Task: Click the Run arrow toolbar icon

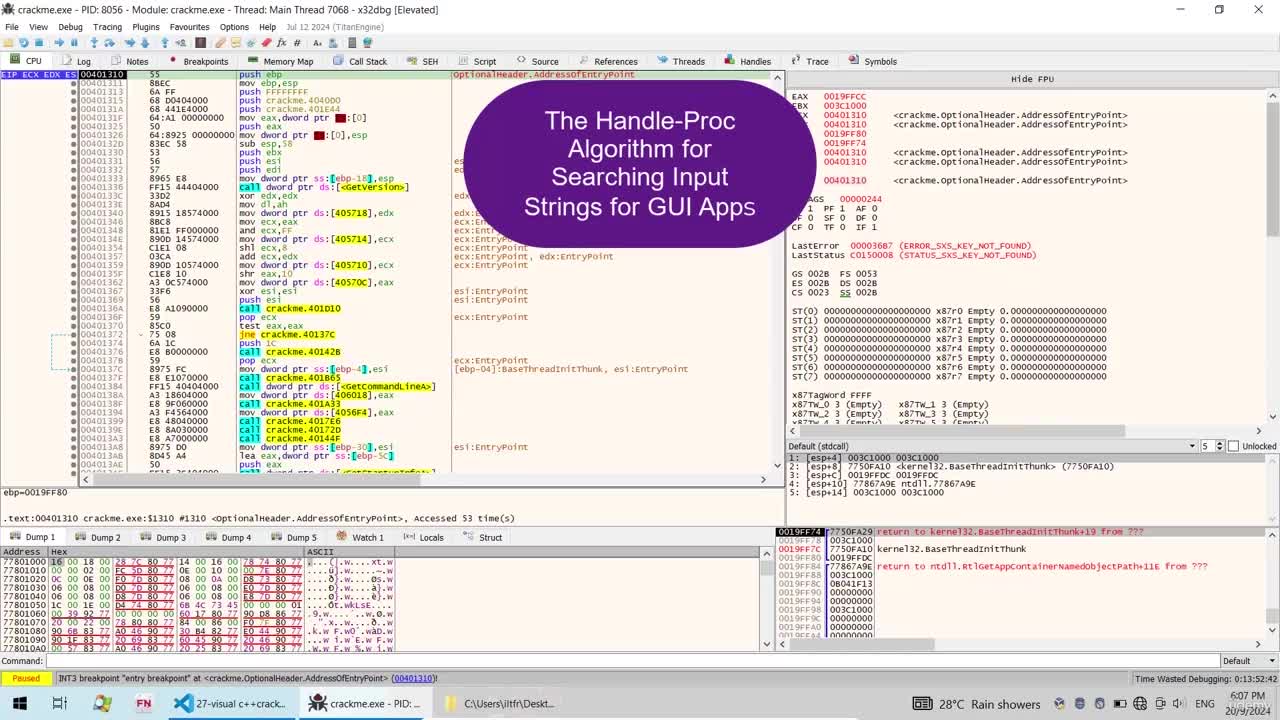Action: 59,43
